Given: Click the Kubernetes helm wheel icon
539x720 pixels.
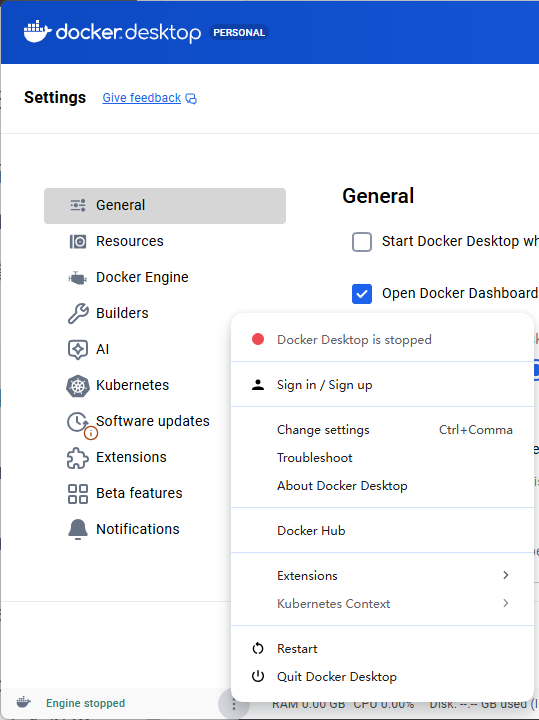Looking at the screenshot, I should (78, 385).
